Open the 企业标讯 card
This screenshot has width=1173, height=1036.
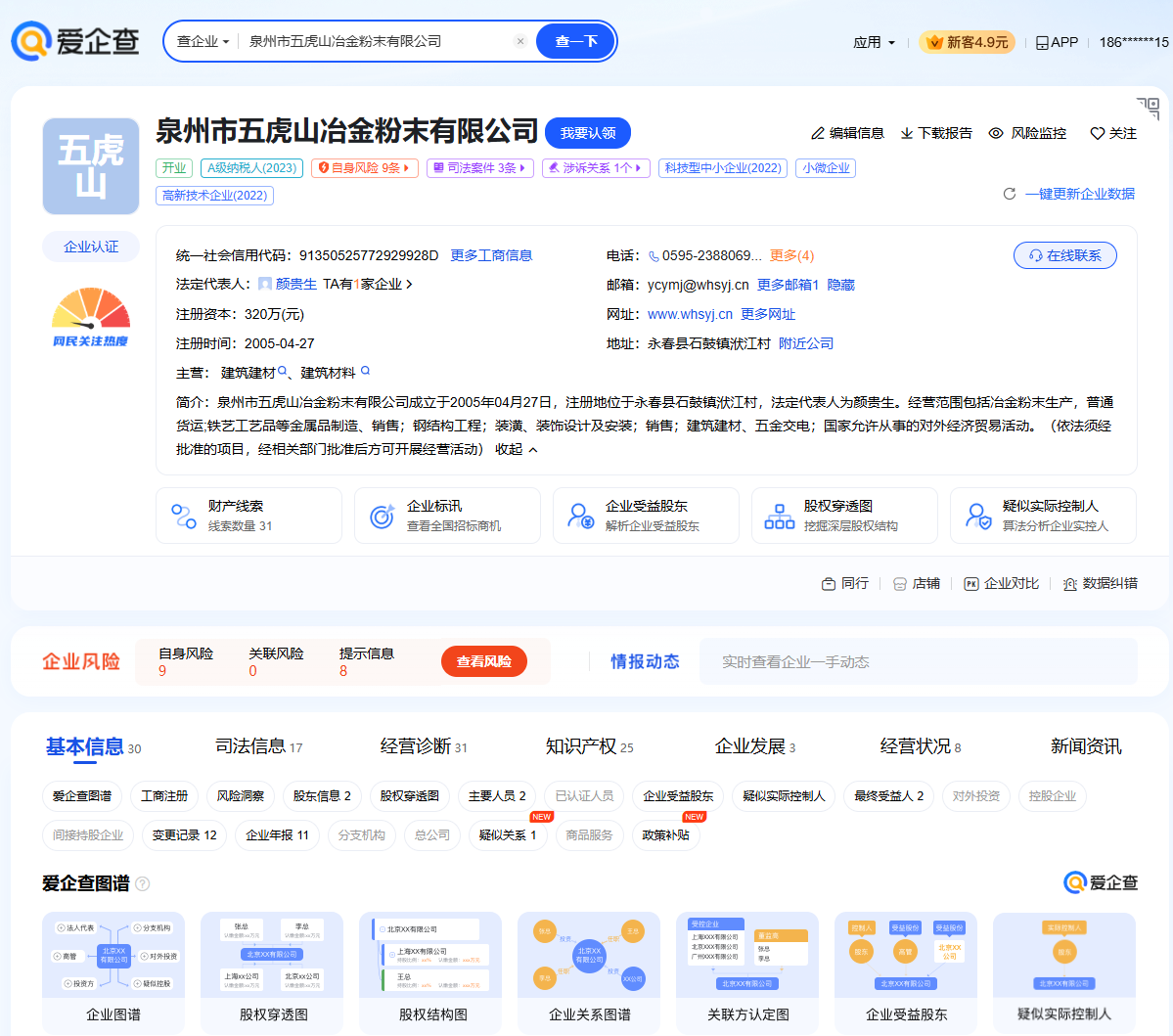(447, 516)
